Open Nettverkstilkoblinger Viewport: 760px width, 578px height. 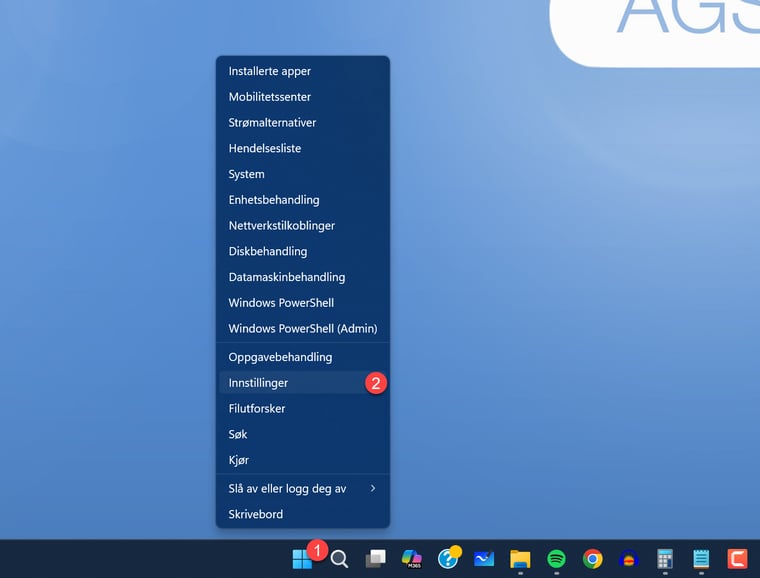tap(302, 225)
